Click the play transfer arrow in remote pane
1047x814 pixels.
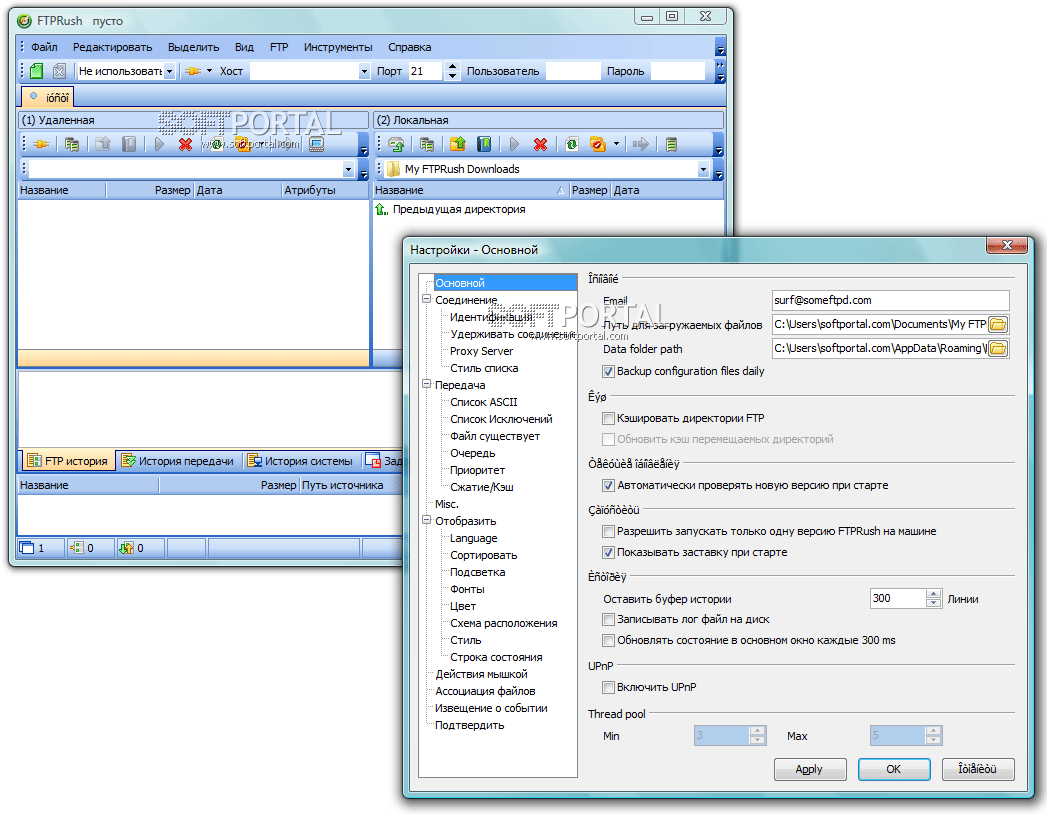pos(160,144)
